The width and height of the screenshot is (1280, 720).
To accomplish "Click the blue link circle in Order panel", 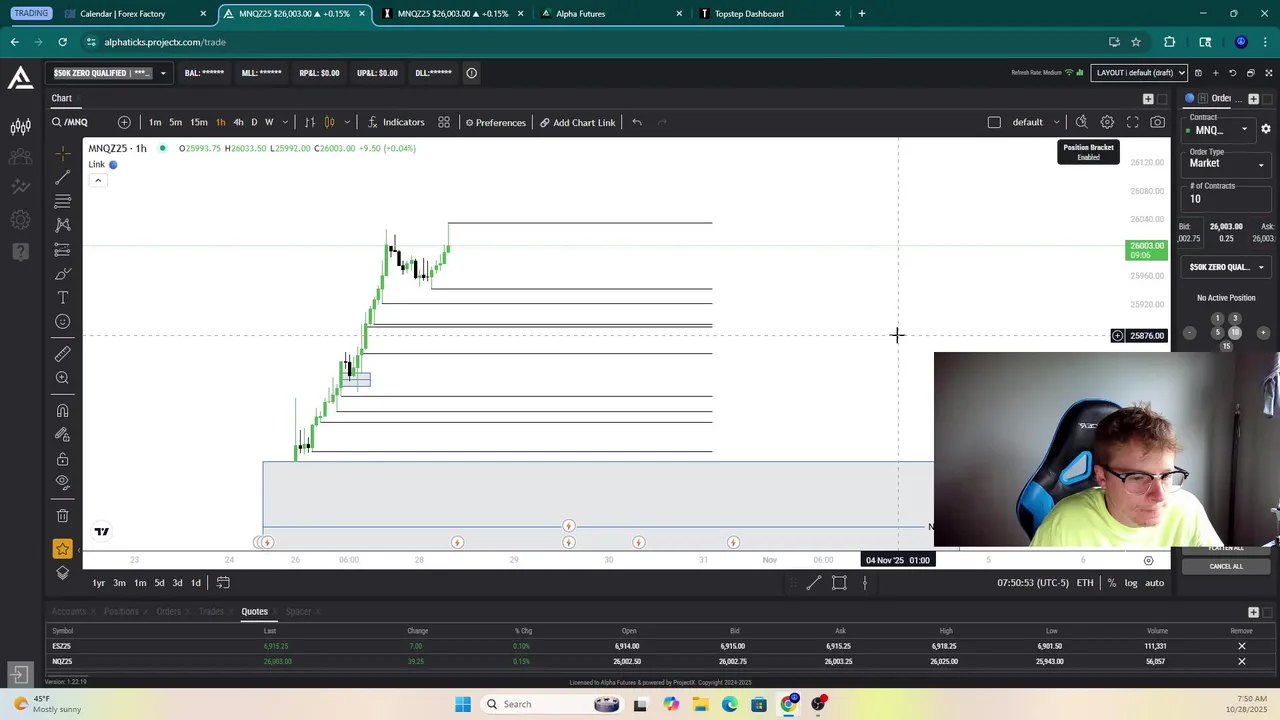I will point(1189,98).
